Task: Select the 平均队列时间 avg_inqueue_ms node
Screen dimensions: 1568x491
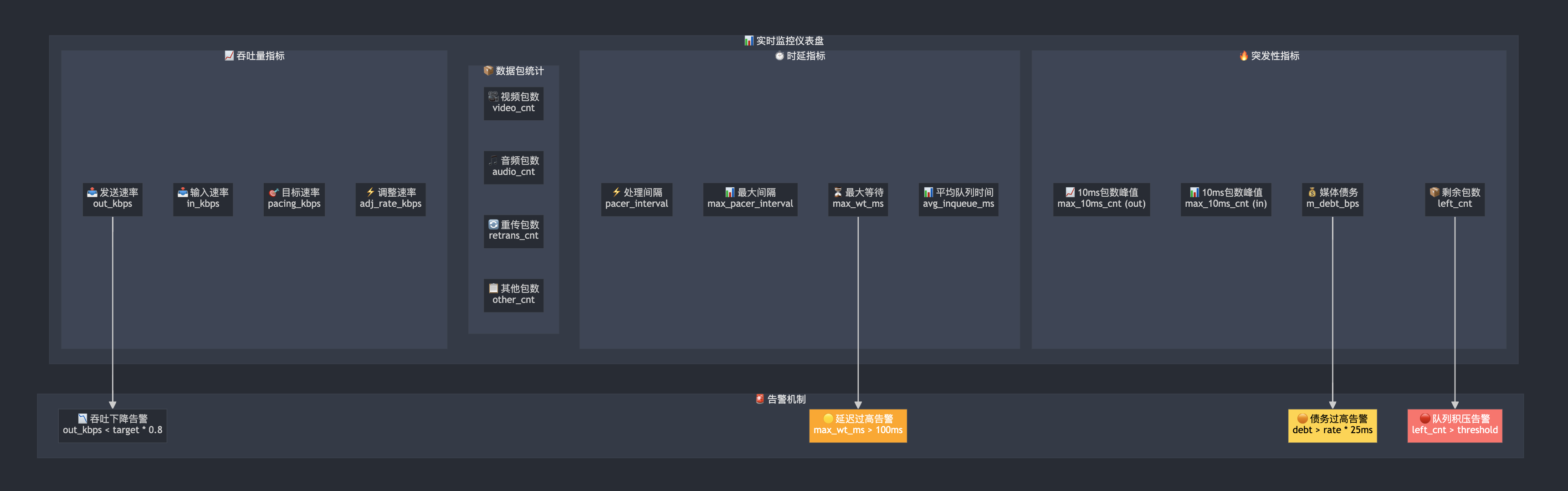Action: (x=958, y=199)
